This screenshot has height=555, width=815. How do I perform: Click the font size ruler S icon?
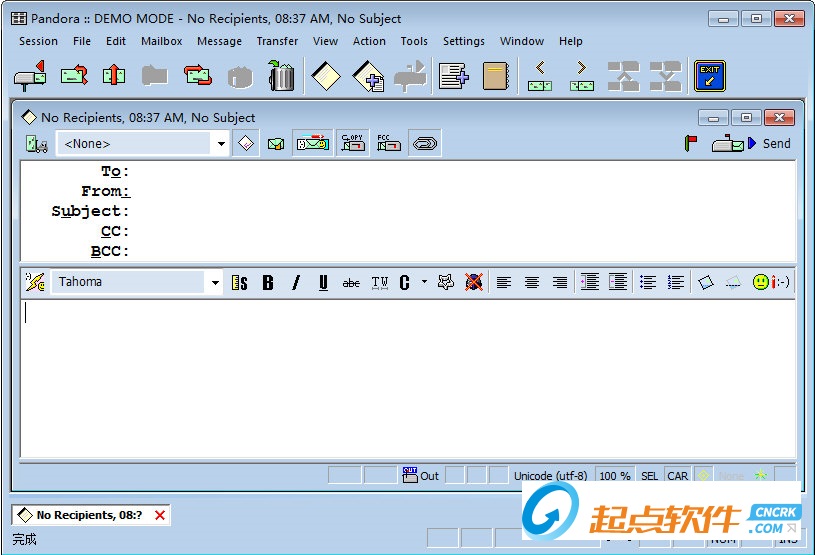coord(240,283)
